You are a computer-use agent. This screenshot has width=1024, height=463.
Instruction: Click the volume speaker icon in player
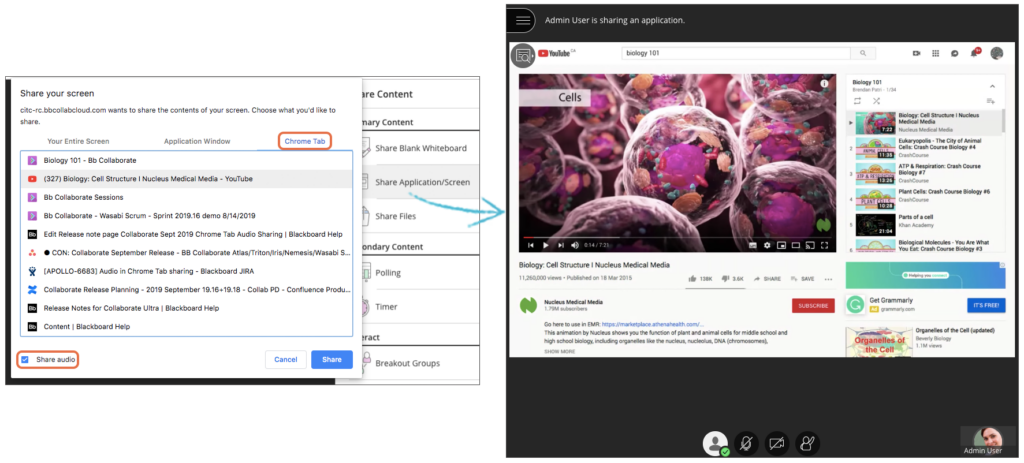(575, 246)
